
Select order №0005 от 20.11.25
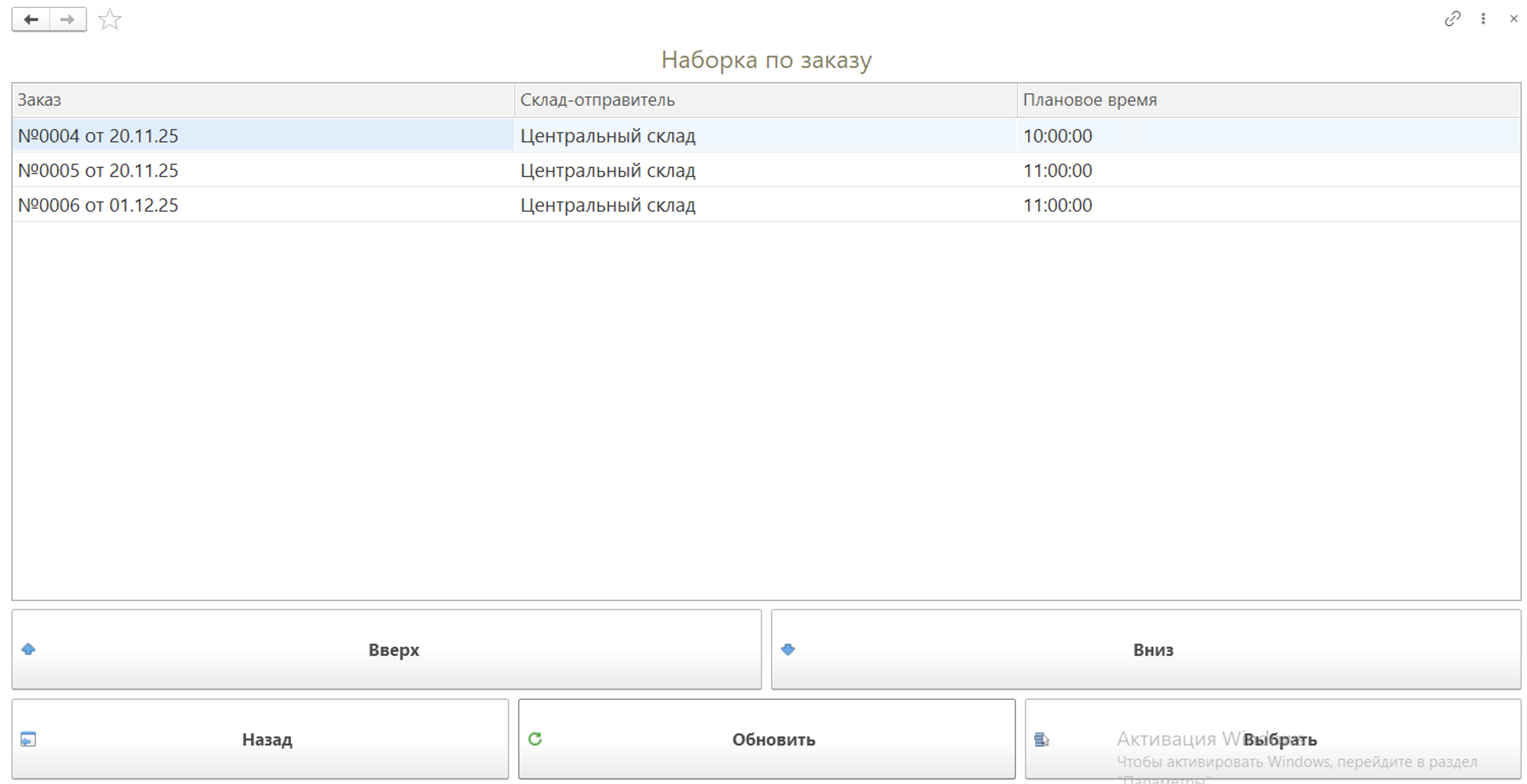tap(98, 171)
